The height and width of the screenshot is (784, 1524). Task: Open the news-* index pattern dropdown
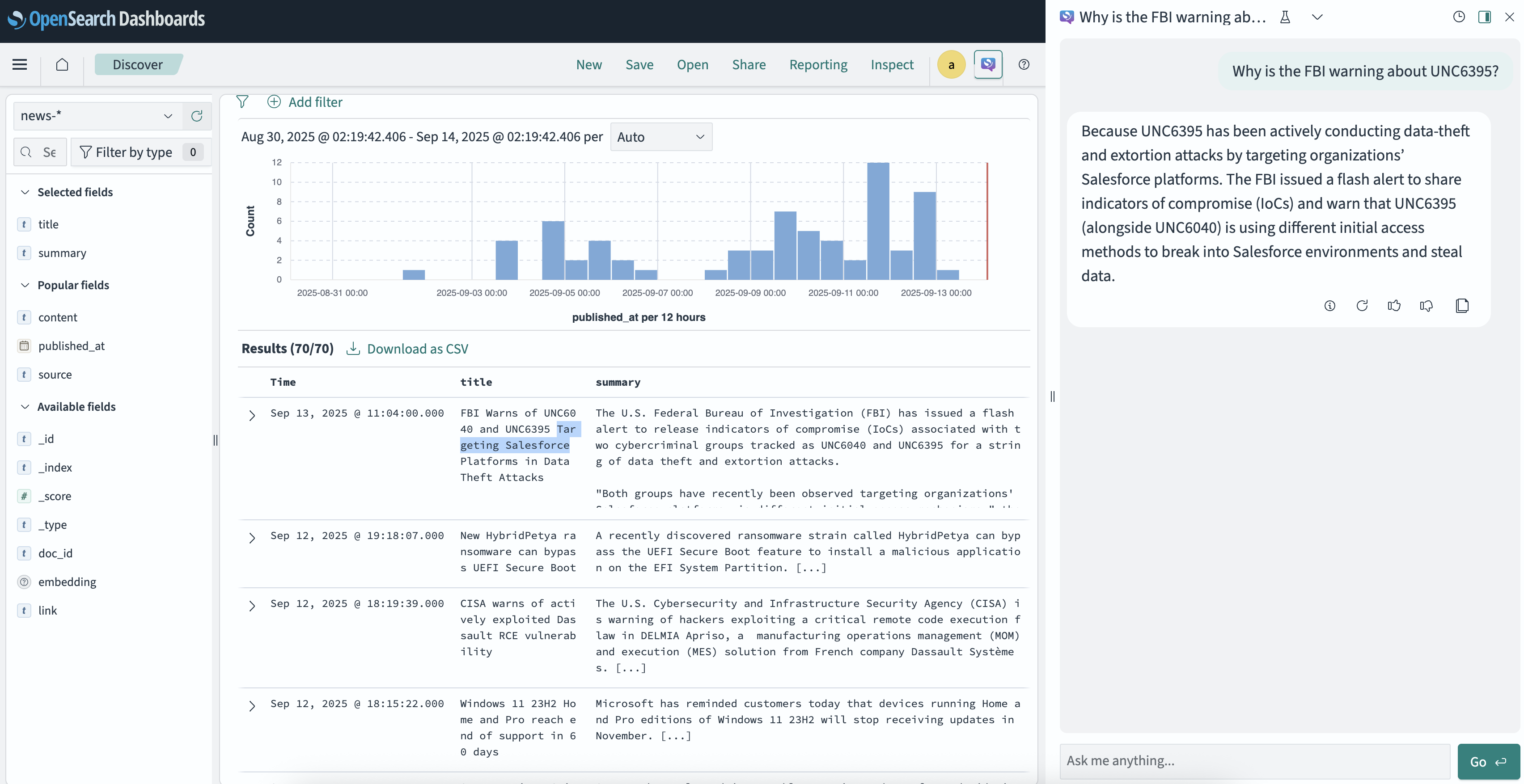97,116
